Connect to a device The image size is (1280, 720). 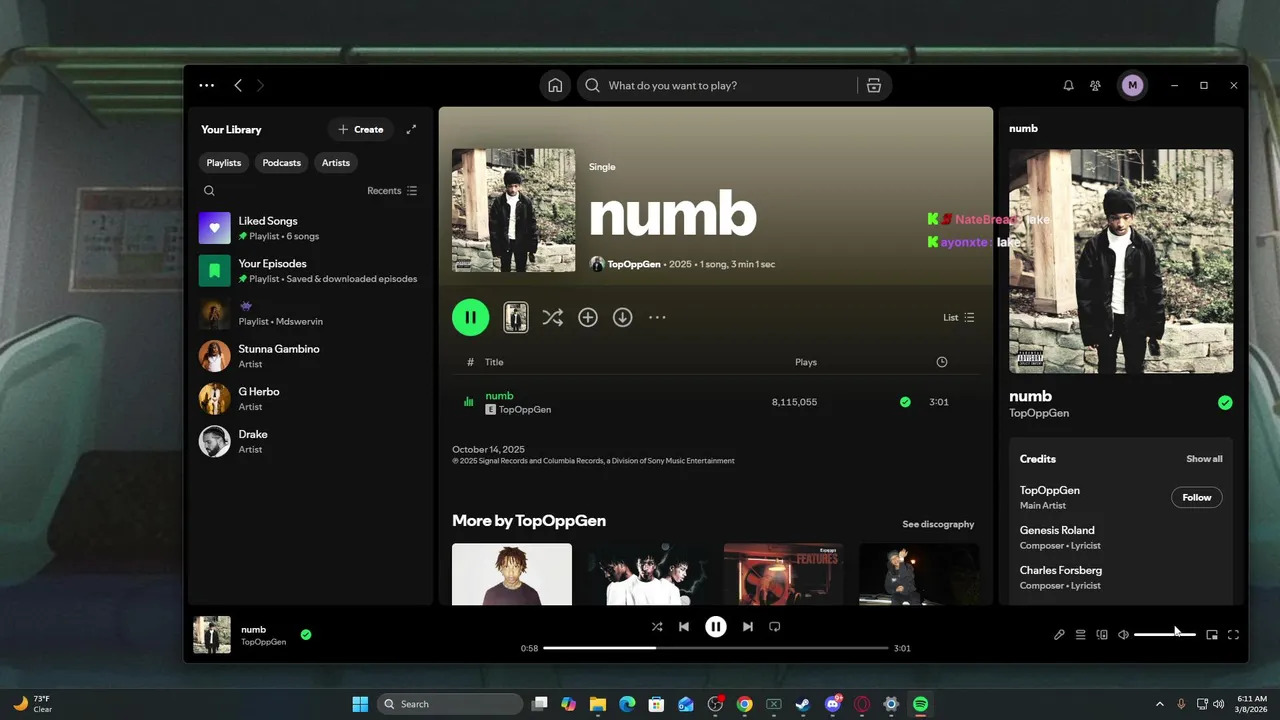coord(1102,634)
